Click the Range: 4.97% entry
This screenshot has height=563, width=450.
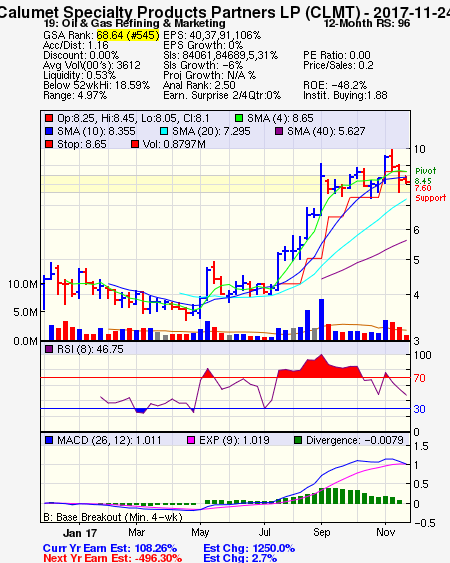point(75,96)
